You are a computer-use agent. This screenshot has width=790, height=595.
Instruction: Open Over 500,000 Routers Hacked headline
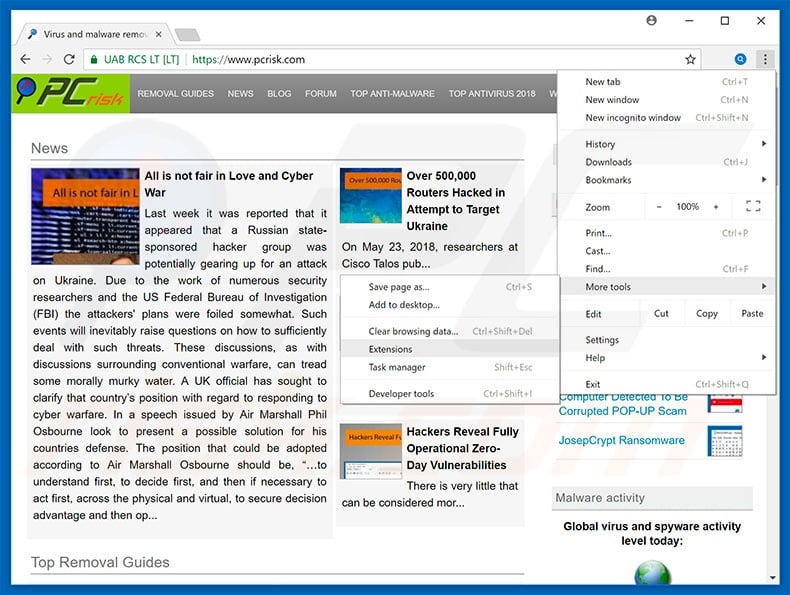pos(455,201)
